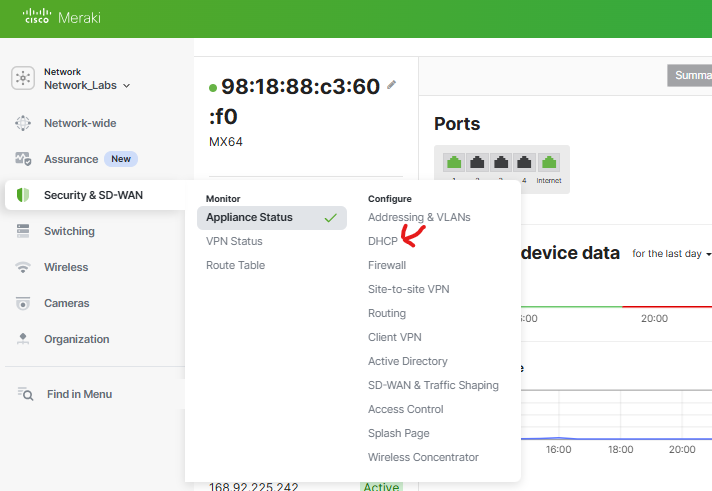Screen dimensions: 712x491
Task: Open the Wireless menu
Action: 66,267
